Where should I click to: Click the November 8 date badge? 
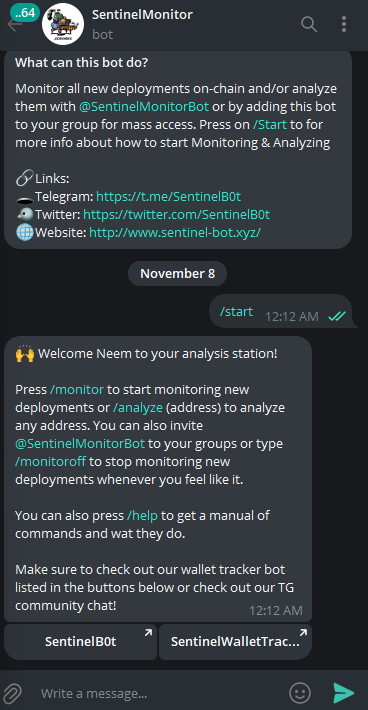(x=177, y=273)
